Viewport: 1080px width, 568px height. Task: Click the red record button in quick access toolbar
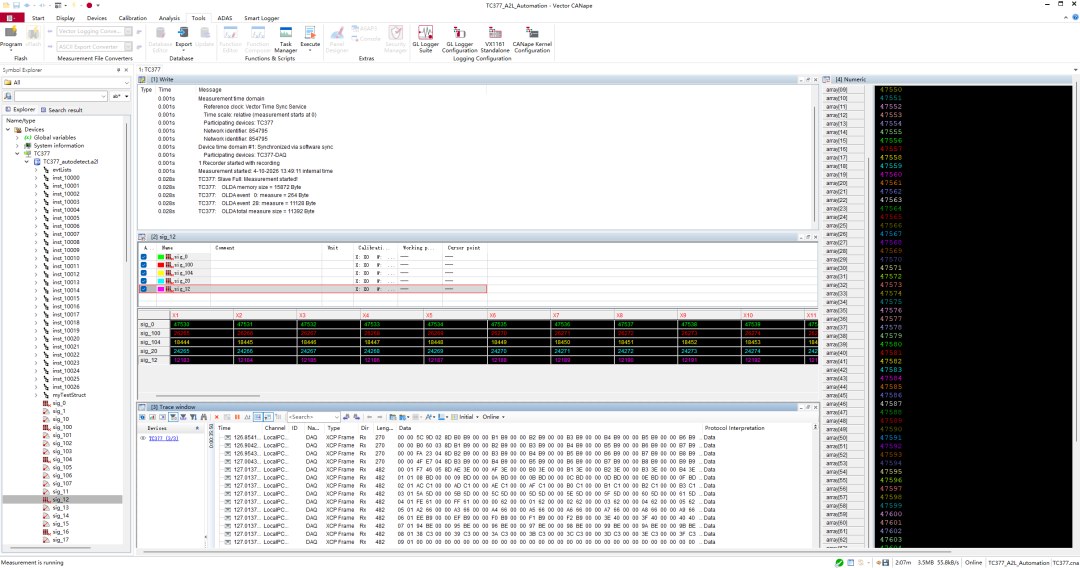pyautogui.click(x=89, y=6)
